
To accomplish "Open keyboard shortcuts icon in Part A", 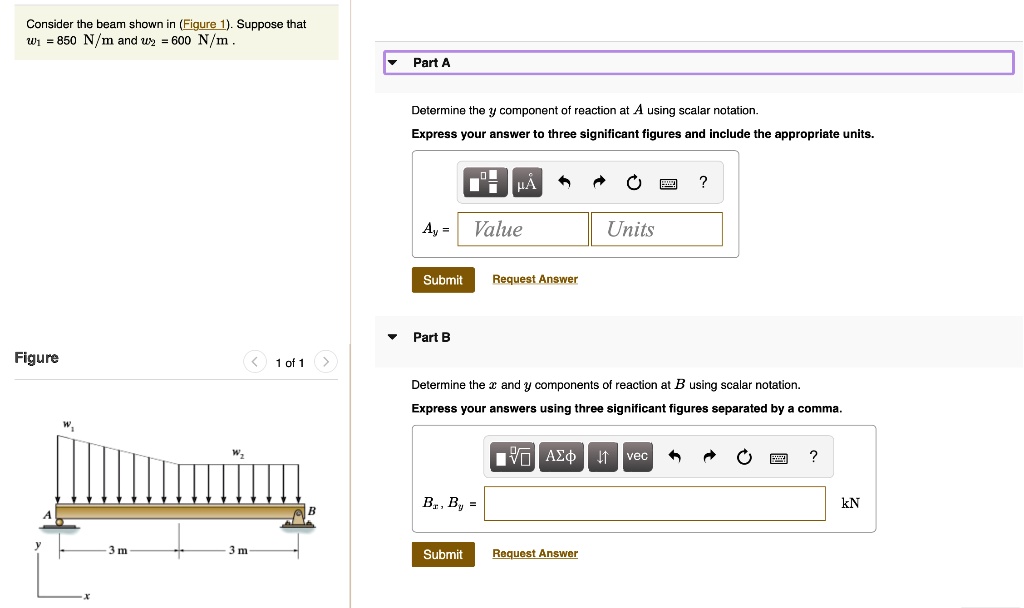I will pyautogui.click(x=668, y=183).
